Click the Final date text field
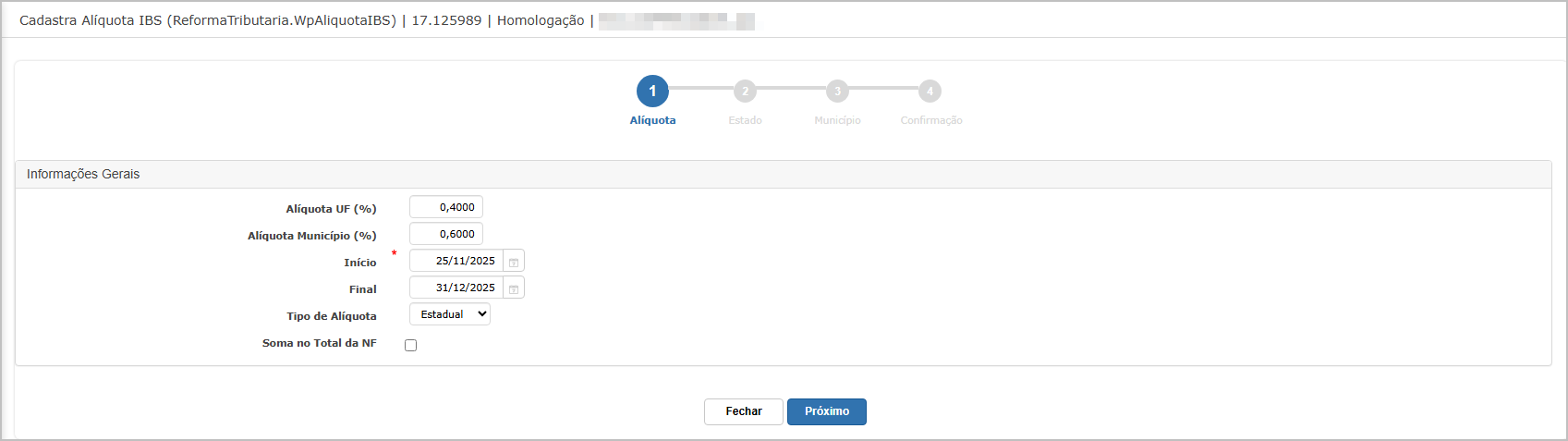The width and height of the screenshot is (1568, 441). click(x=456, y=288)
